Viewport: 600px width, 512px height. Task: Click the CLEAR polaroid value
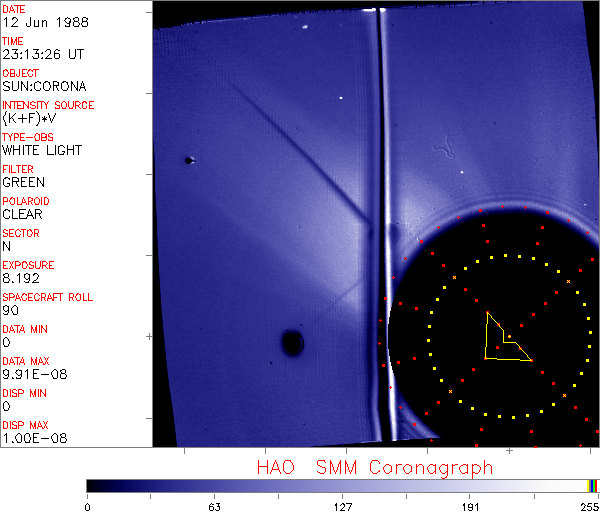tap(22, 214)
